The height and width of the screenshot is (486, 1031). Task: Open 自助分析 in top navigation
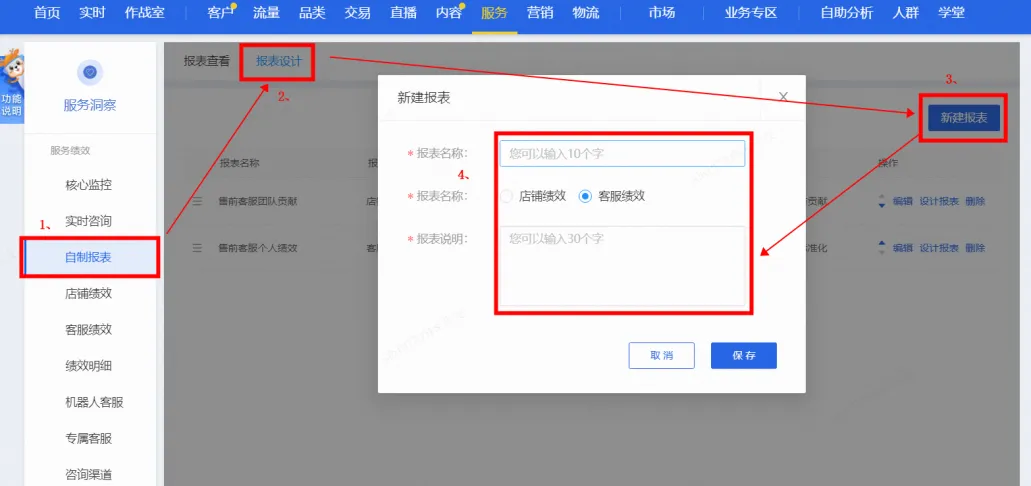(847, 12)
